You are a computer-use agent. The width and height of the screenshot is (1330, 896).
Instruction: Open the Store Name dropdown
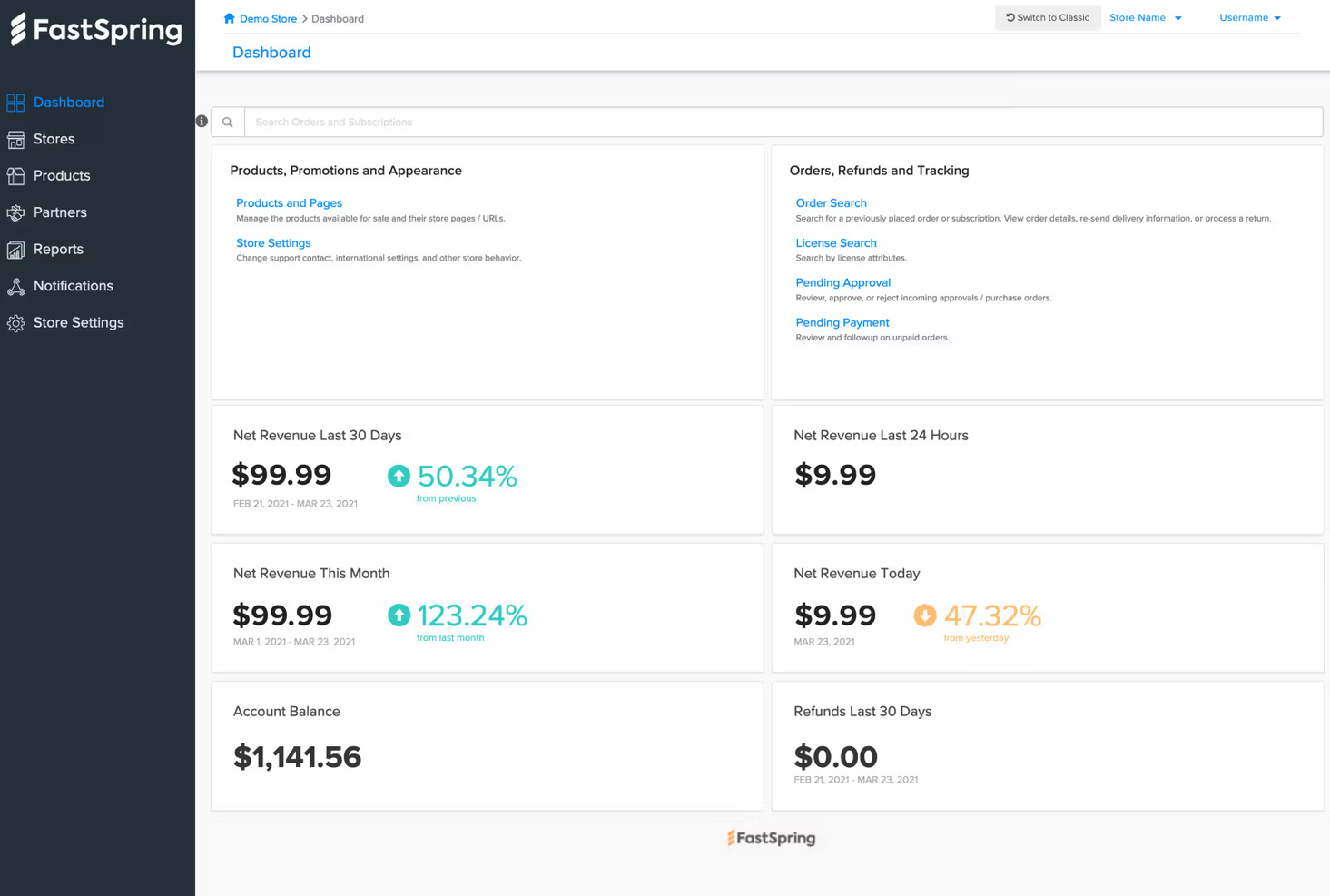pyautogui.click(x=1146, y=17)
